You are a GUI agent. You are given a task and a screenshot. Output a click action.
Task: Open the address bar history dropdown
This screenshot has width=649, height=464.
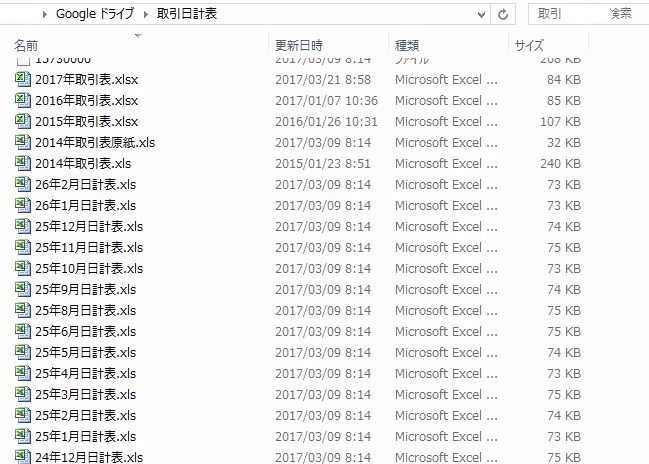coord(481,14)
